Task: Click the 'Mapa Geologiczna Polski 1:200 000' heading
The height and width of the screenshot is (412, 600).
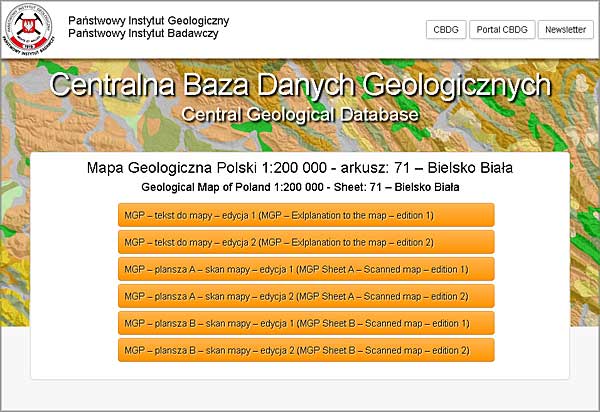Action: [x=300, y=168]
